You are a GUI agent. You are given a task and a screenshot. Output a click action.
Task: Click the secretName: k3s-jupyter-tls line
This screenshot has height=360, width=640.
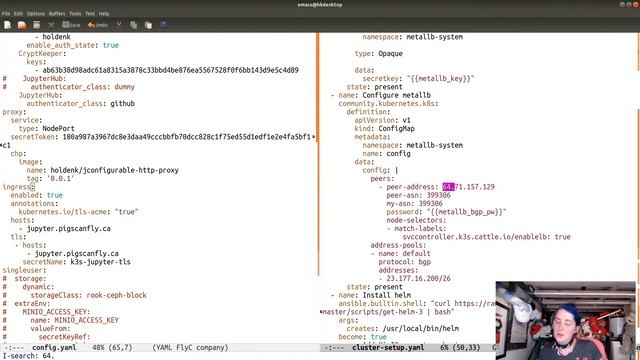coord(76,262)
